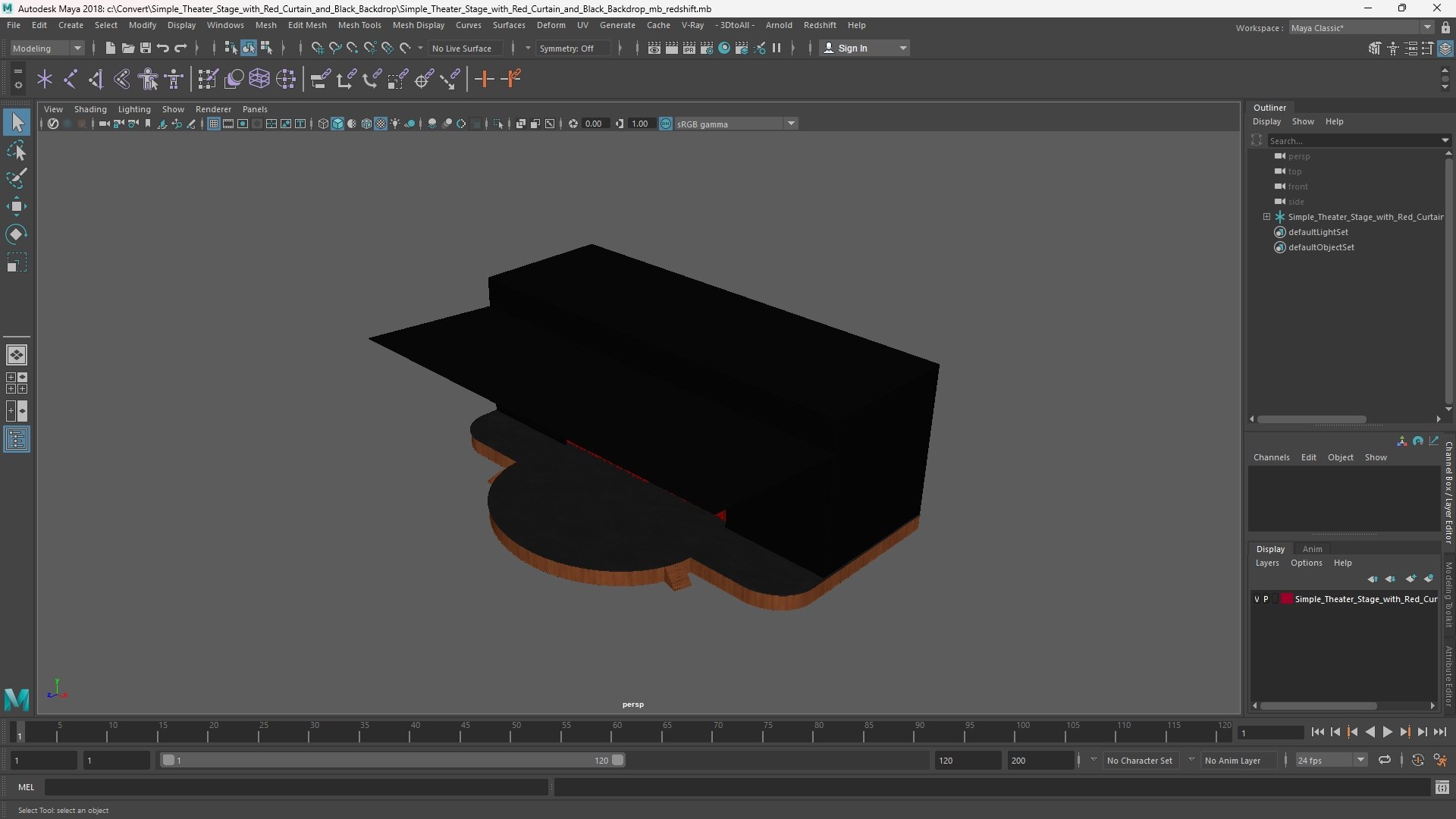The height and width of the screenshot is (819, 1456).
Task: Expand Simple_Theater_Stage node in Outliner
Action: (1266, 217)
